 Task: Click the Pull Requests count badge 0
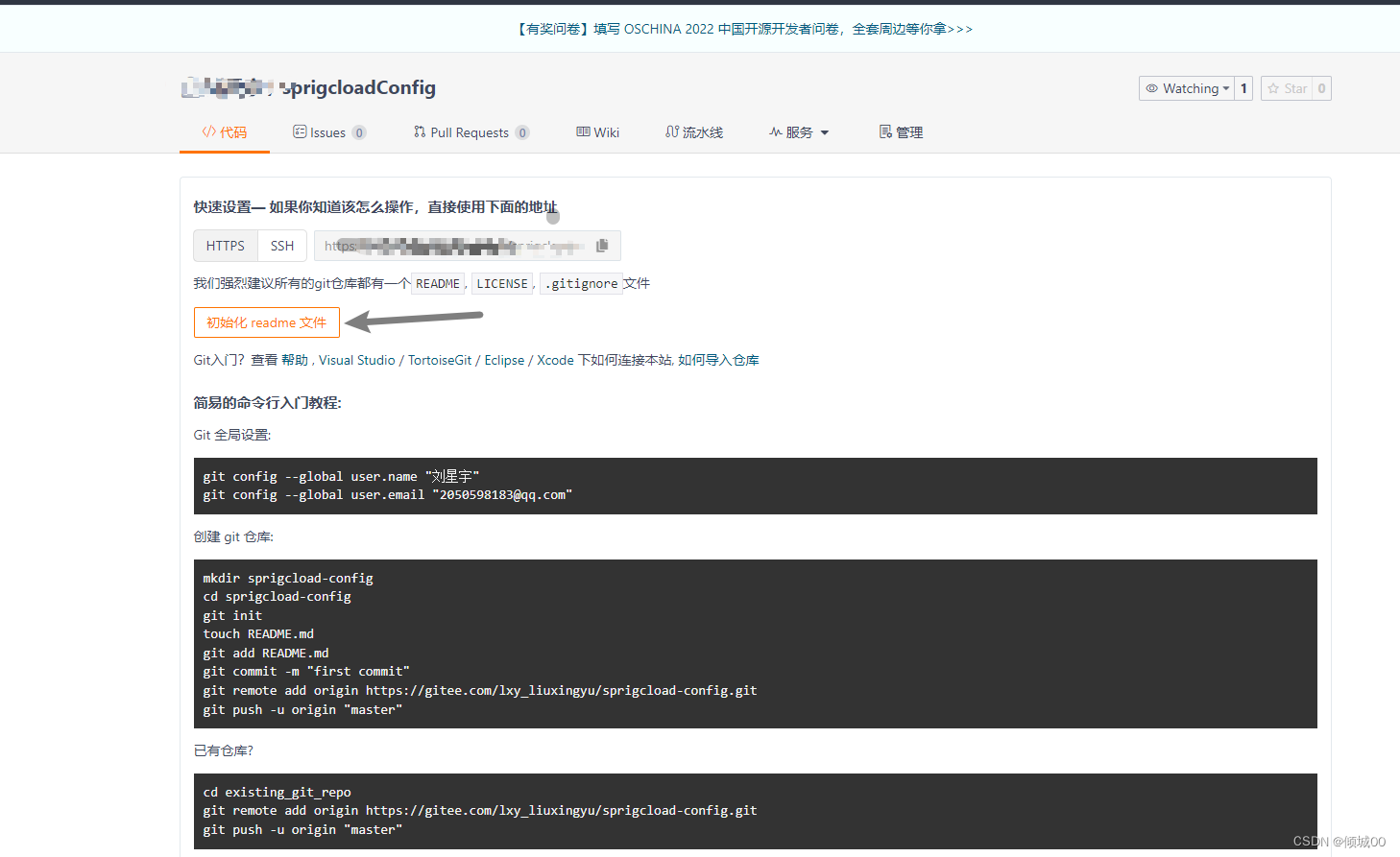pyautogui.click(x=522, y=132)
